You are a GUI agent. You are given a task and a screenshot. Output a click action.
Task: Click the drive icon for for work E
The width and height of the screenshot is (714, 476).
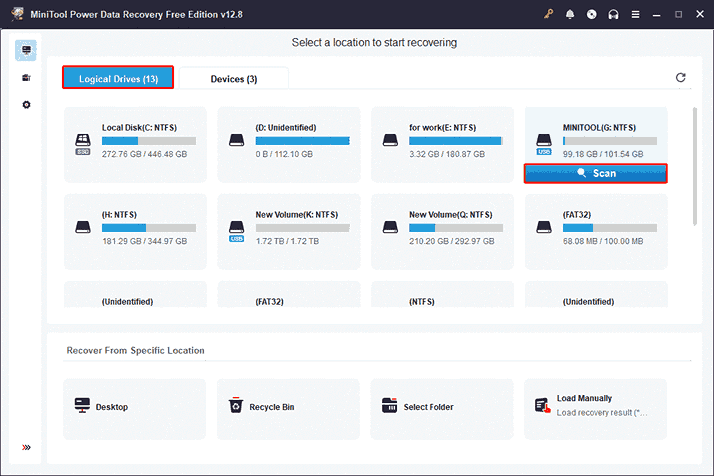tap(390, 140)
